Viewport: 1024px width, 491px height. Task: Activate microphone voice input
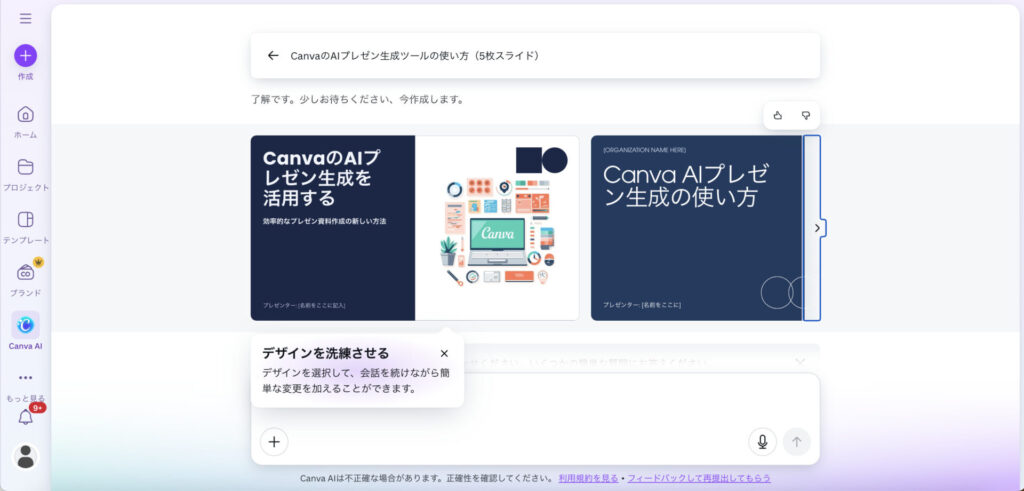pyautogui.click(x=762, y=441)
